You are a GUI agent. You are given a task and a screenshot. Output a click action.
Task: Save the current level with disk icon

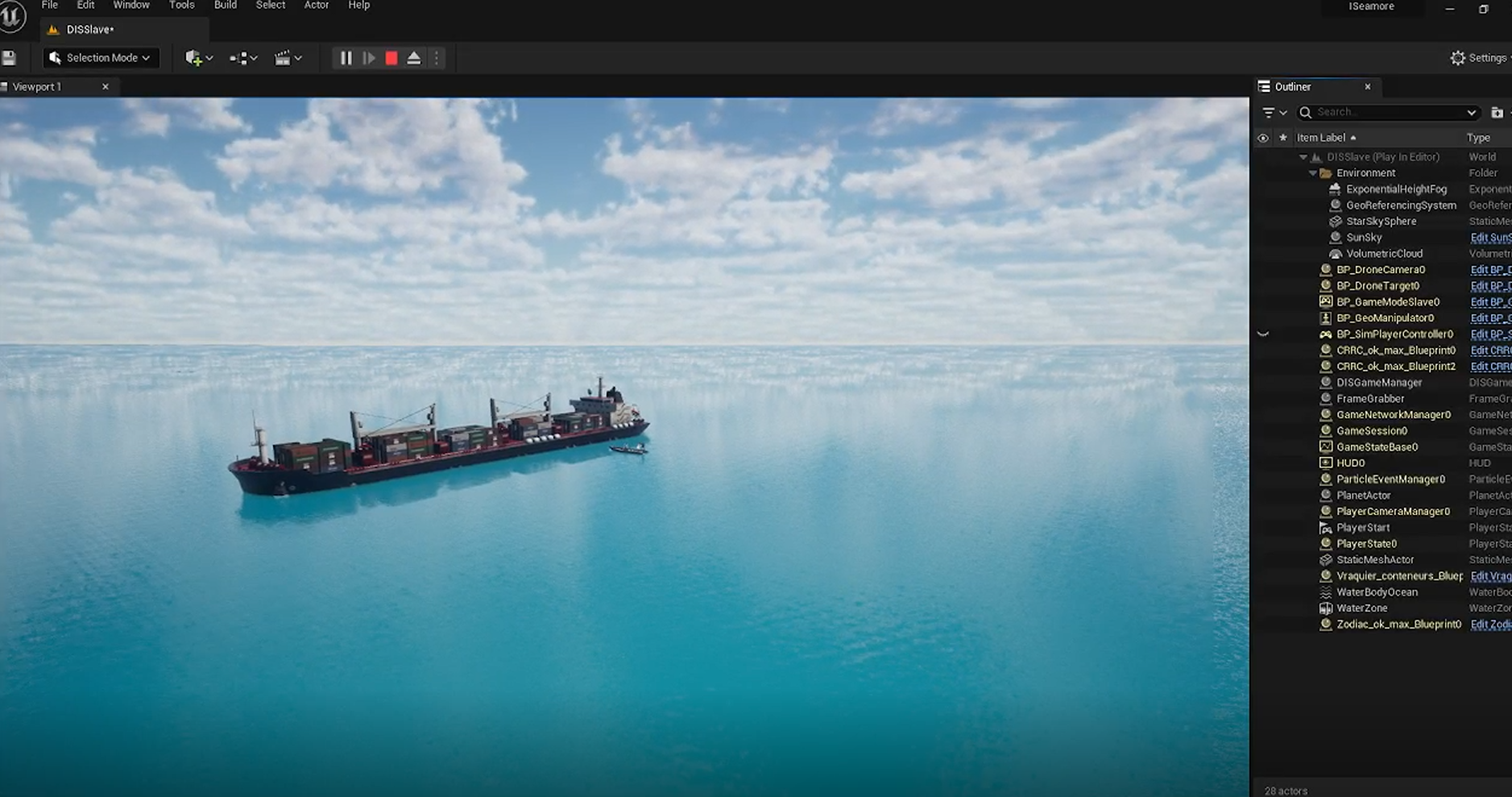(9, 58)
